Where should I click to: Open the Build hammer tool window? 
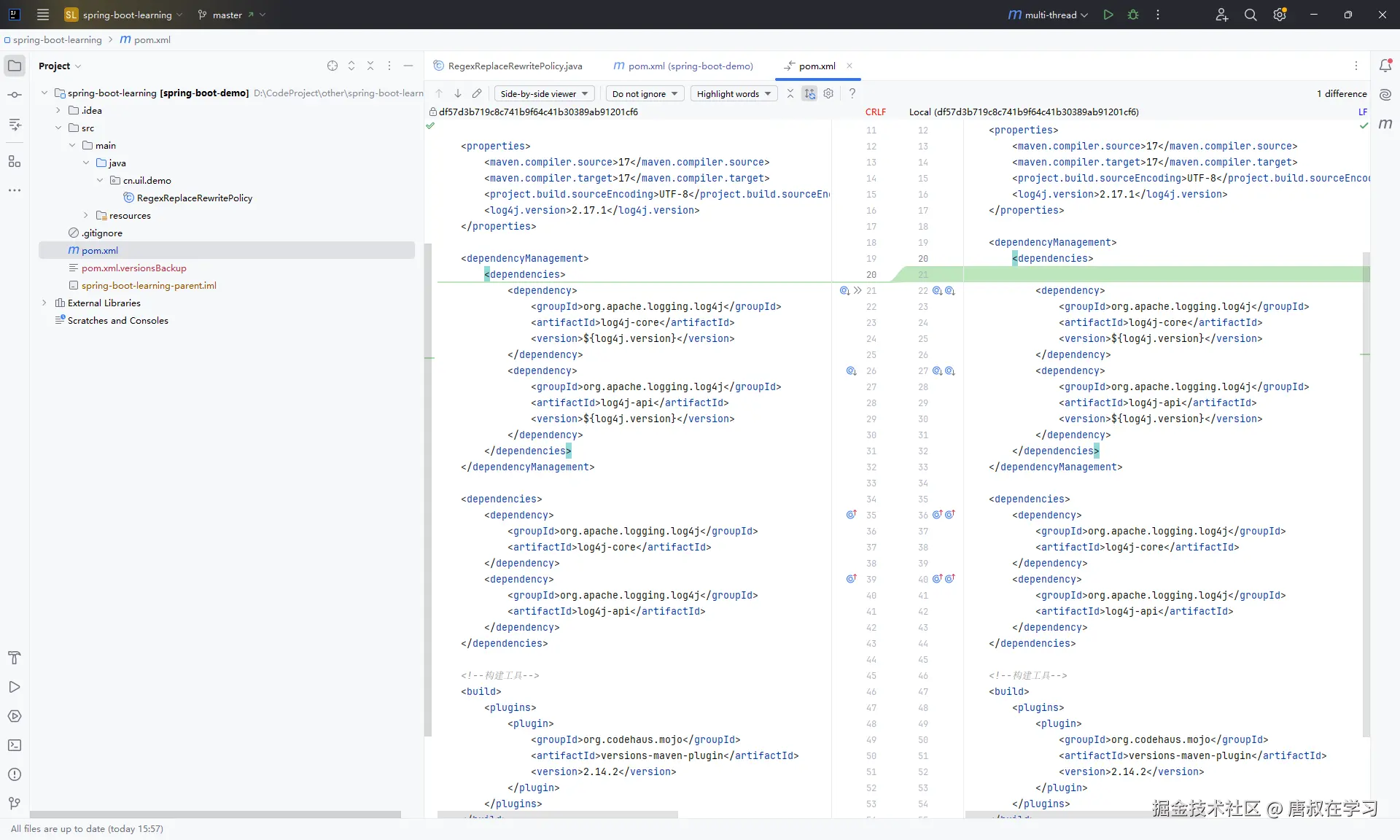click(15, 658)
